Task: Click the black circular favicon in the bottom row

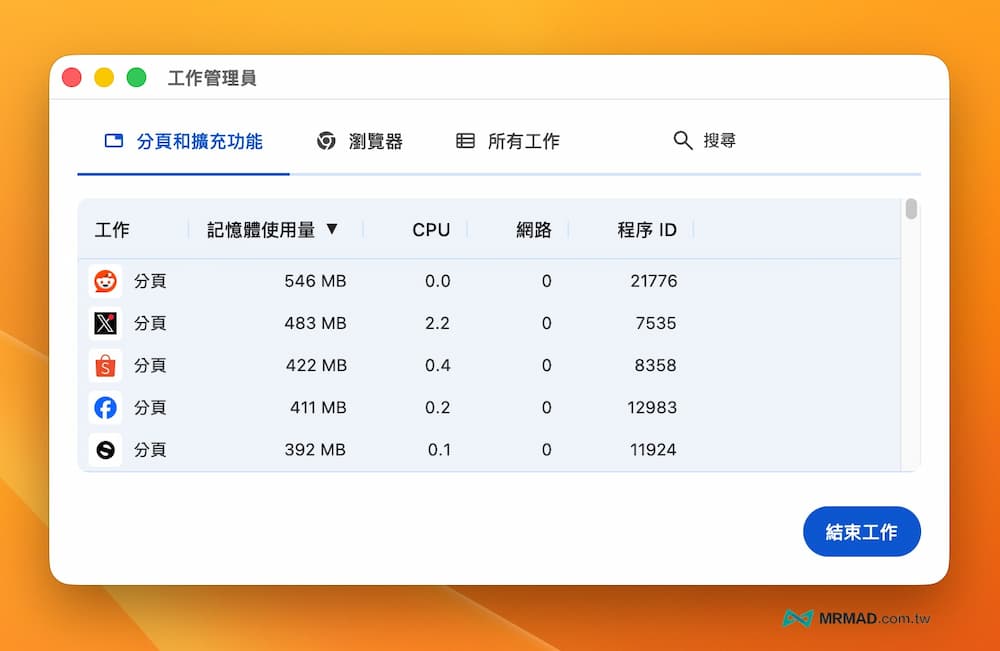Action: (x=105, y=449)
